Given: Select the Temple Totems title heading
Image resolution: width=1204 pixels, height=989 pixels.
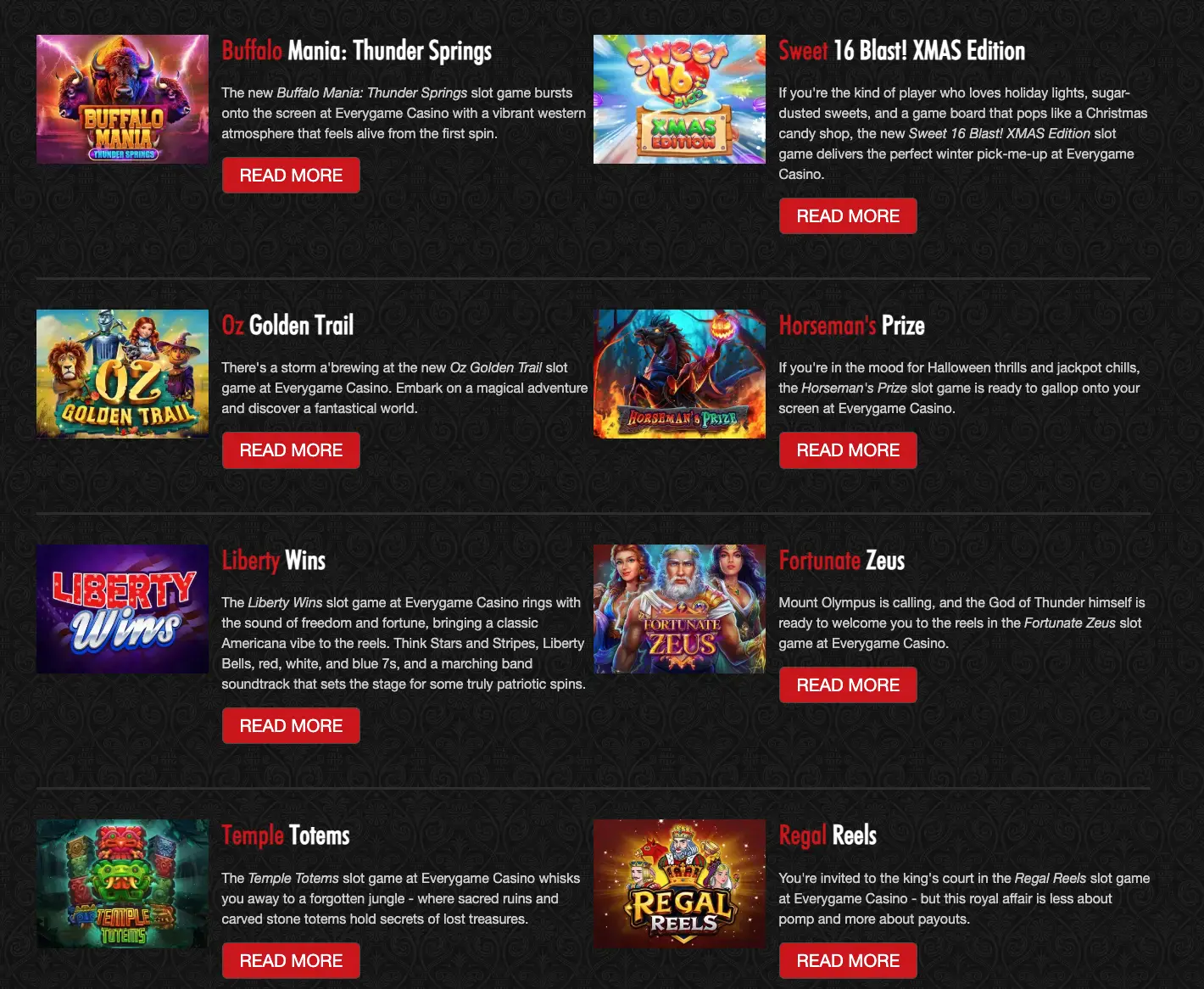Looking at the screenshot, I should [286, 835].
